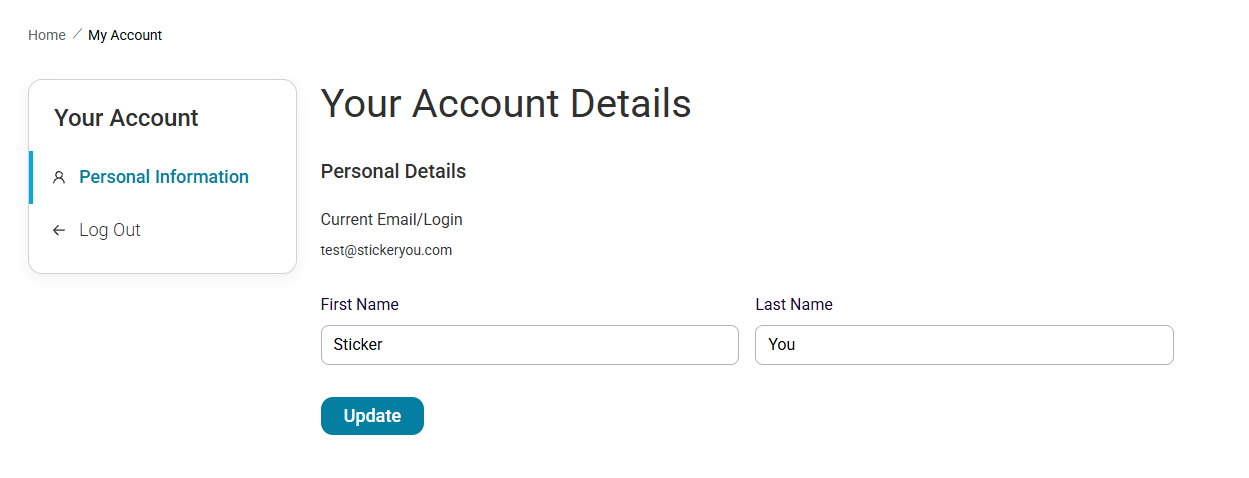Click the left arrow icon beside Log Out

59,231
